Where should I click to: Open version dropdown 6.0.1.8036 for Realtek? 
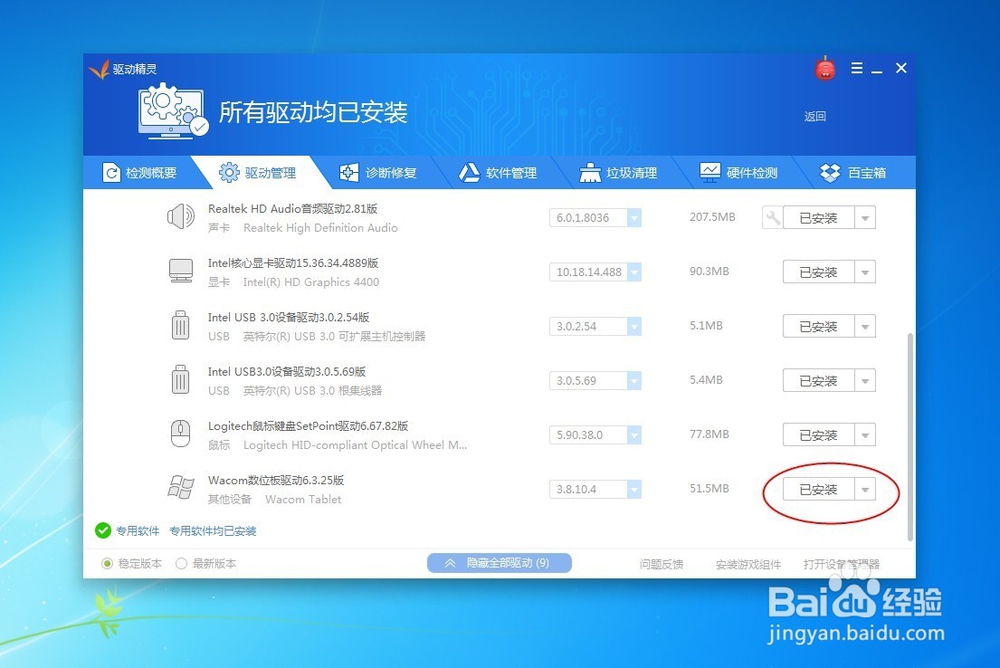coord(634,218)
